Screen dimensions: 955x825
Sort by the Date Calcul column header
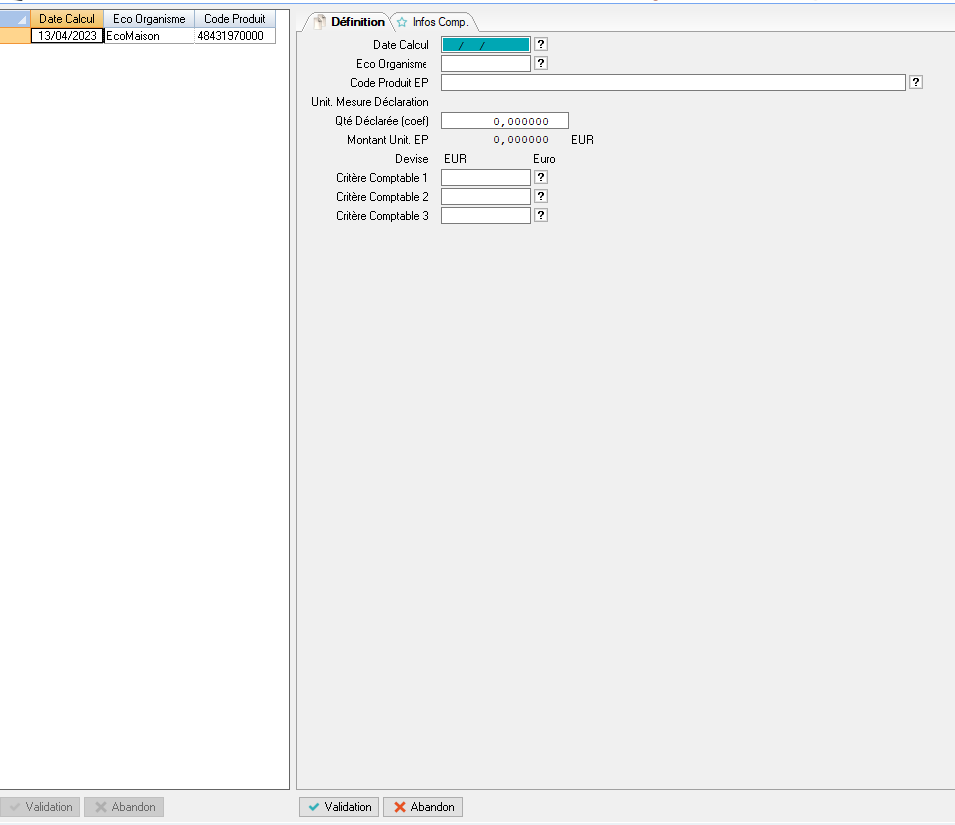point(67,19)
